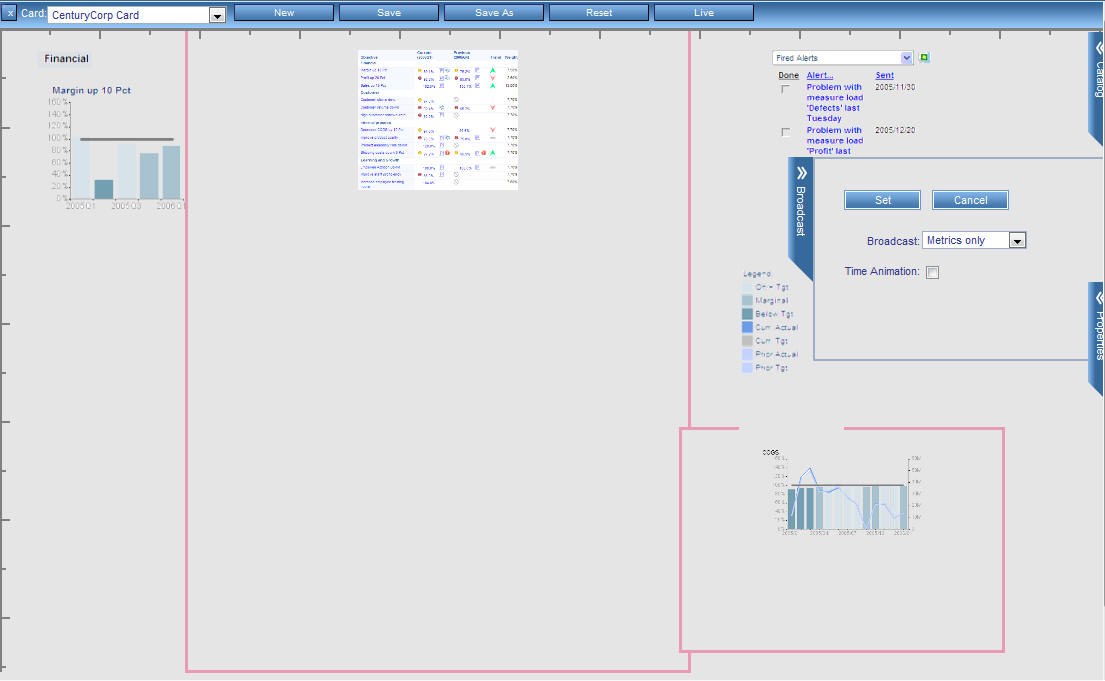Click the Financial section label
1105x681 pixels.
point(66,59)
